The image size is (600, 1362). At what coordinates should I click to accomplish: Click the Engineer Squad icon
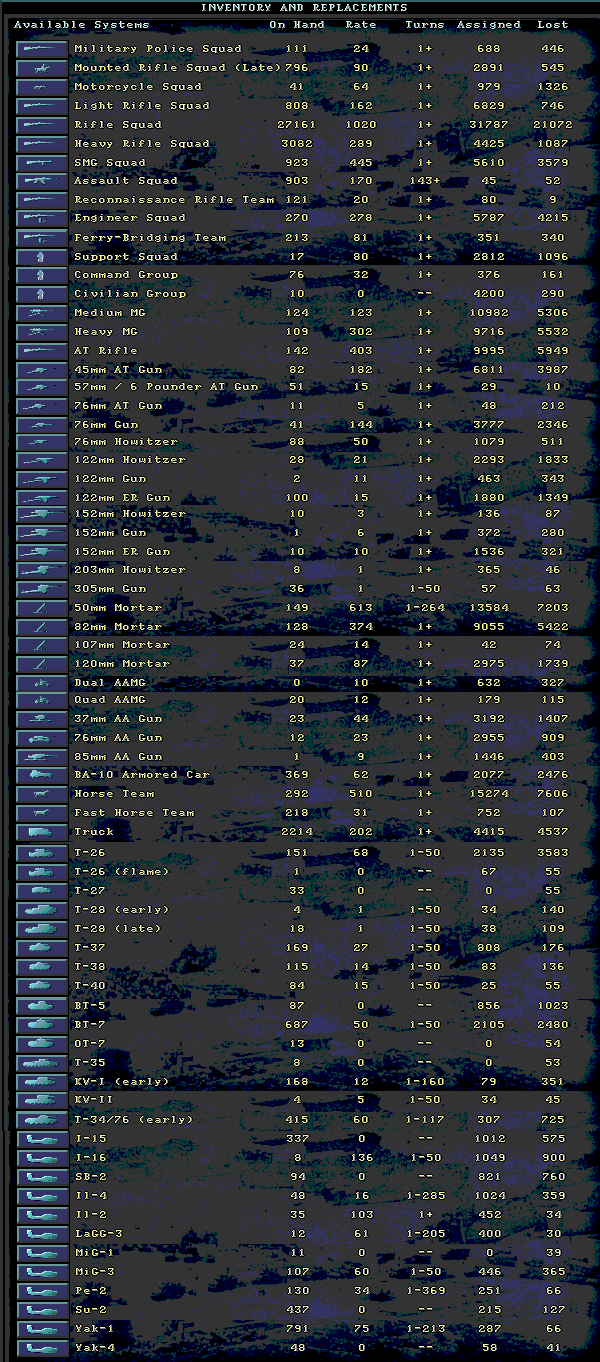click(x=41, y=218)
